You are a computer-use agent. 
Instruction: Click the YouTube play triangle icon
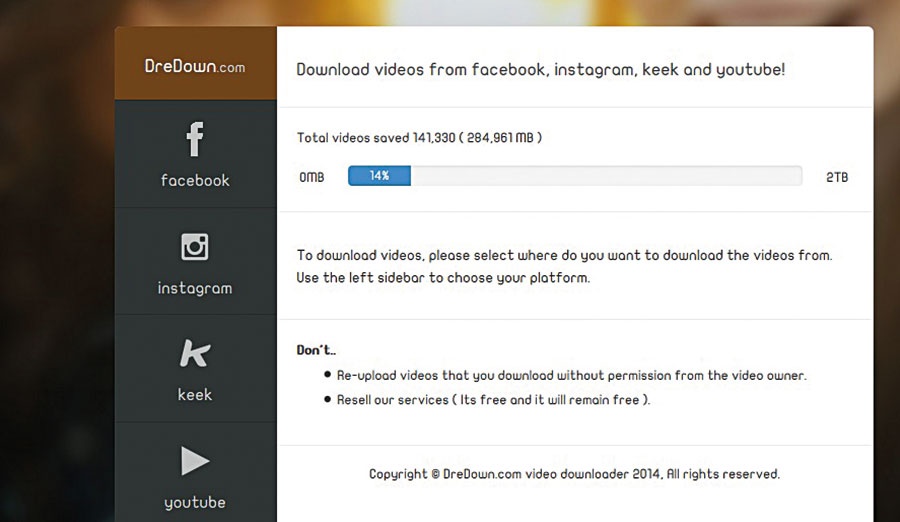tap(195, 461)
